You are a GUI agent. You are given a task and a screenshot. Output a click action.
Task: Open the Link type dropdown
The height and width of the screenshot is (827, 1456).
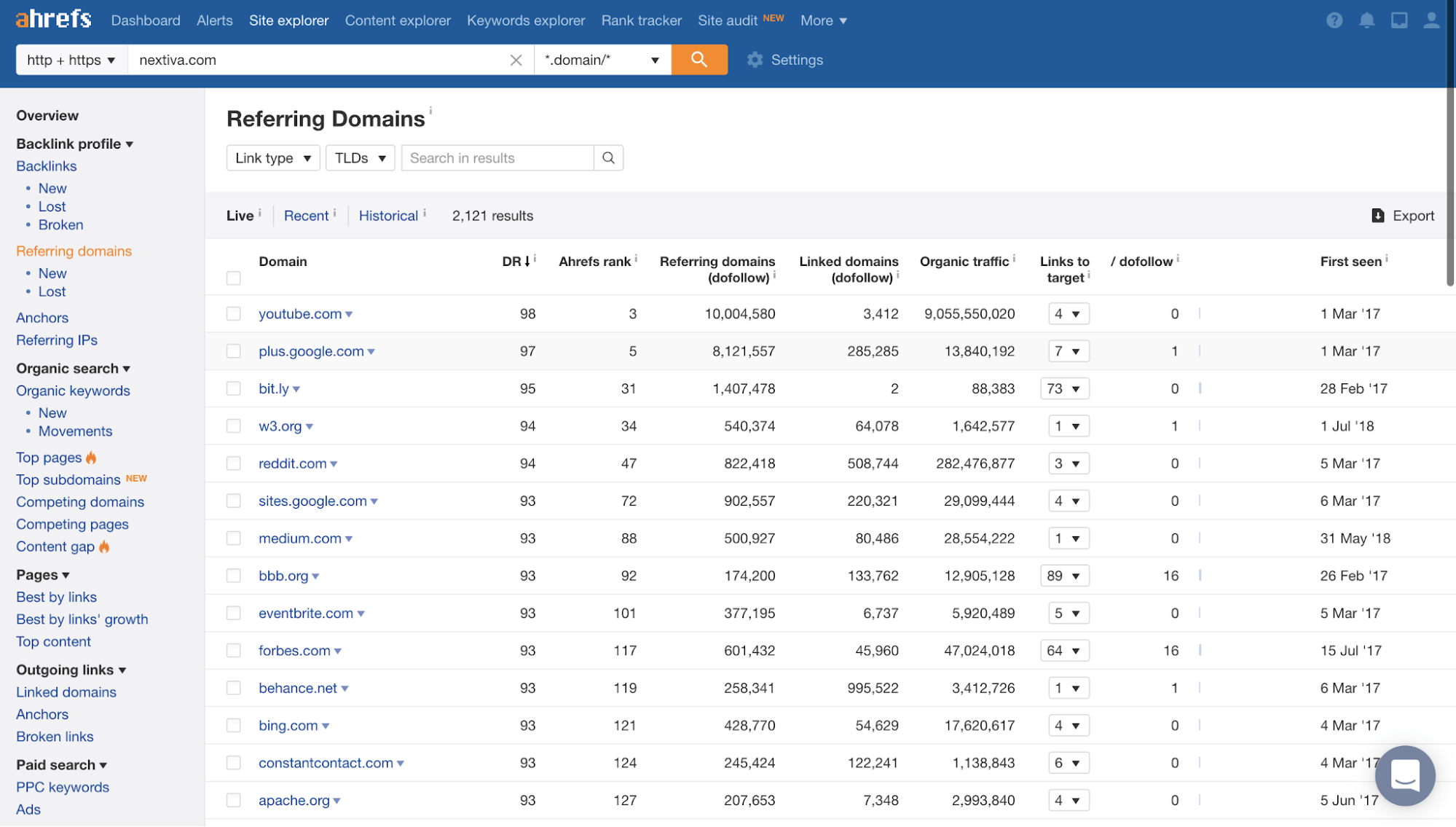[x=273, y=158]
